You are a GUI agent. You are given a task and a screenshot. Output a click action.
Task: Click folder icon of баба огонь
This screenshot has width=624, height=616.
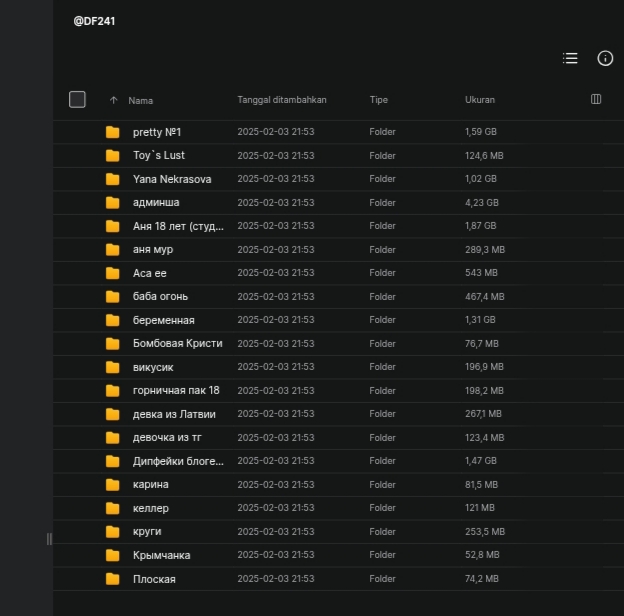tap(113, 296)
